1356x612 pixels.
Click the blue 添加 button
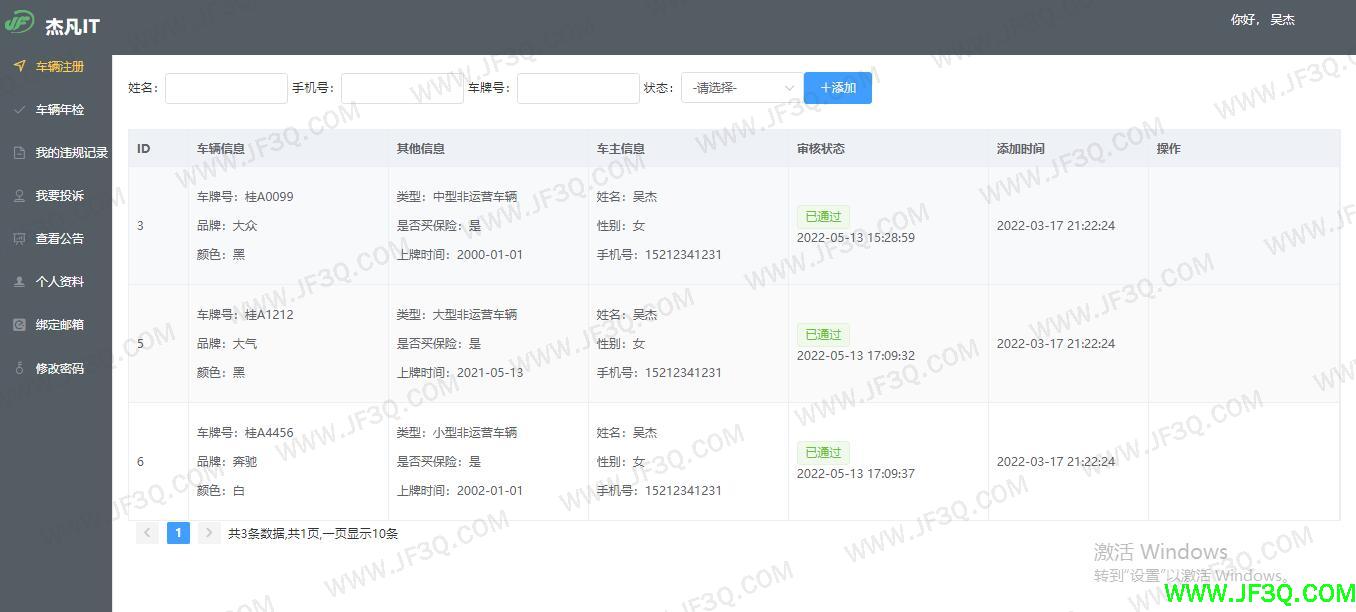(x=837, y=88)
